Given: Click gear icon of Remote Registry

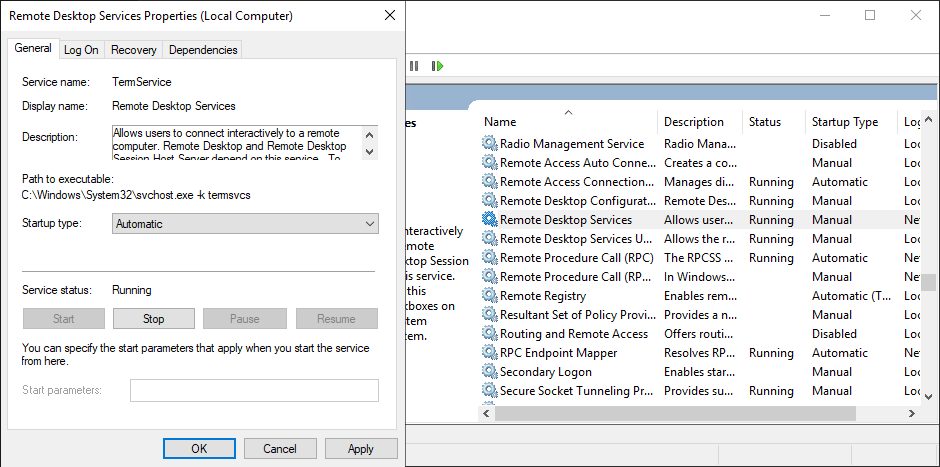Looking at the screenshot, I should pos(490,296).
